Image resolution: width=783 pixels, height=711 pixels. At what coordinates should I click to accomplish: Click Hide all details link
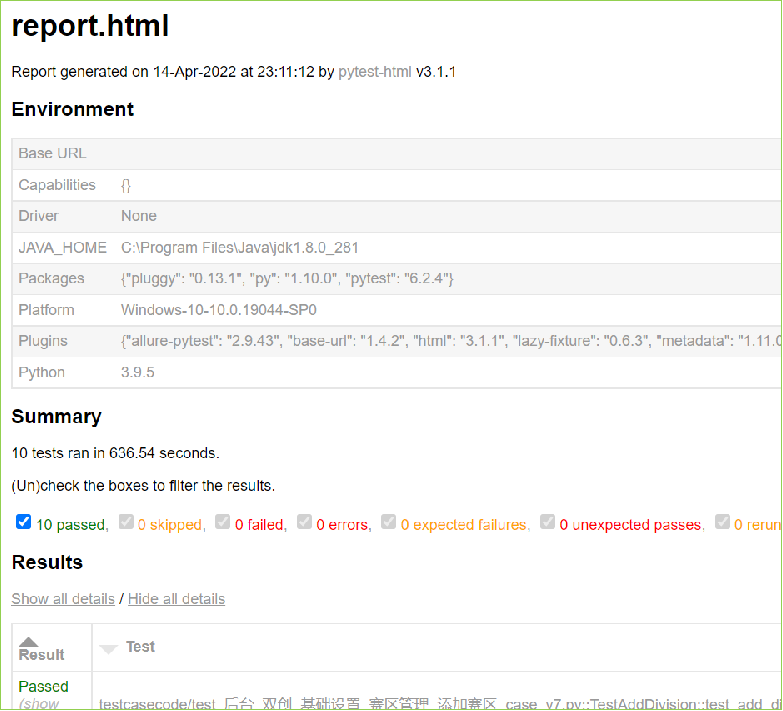tap(176, 599)
